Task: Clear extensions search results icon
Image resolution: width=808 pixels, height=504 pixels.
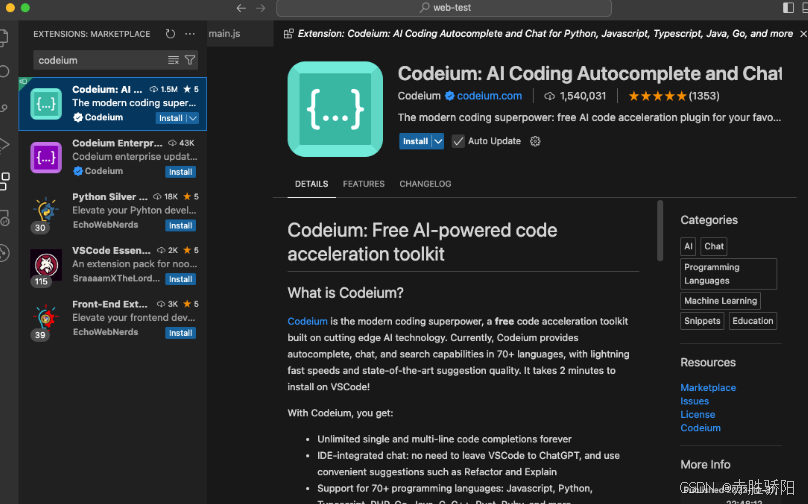Action: [173, 60]
